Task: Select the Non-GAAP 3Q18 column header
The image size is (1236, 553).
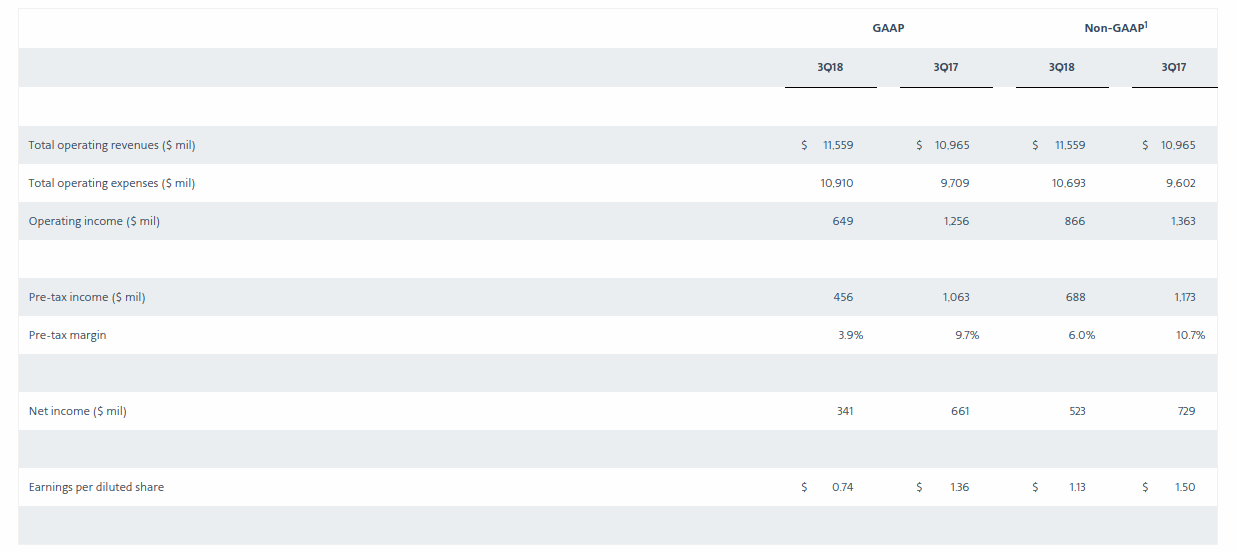Action: (x=1062, y=67)
